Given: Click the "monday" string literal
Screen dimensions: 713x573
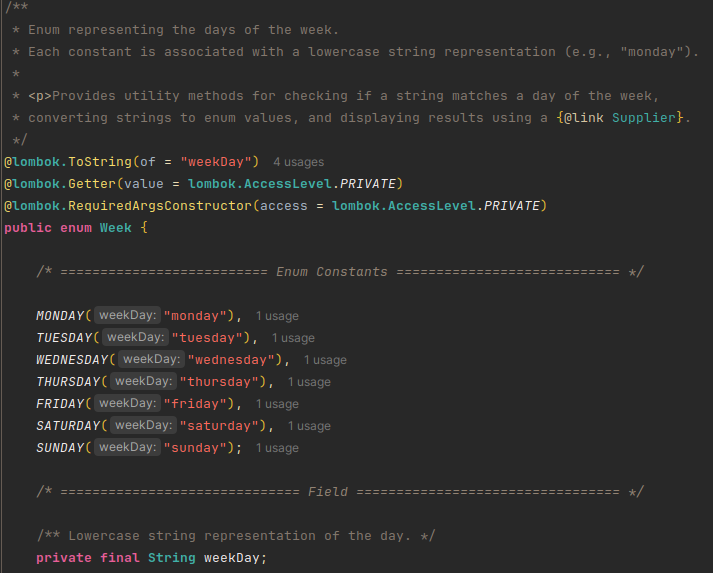Looking at the screenshot, I should click(x=195, y=316).
